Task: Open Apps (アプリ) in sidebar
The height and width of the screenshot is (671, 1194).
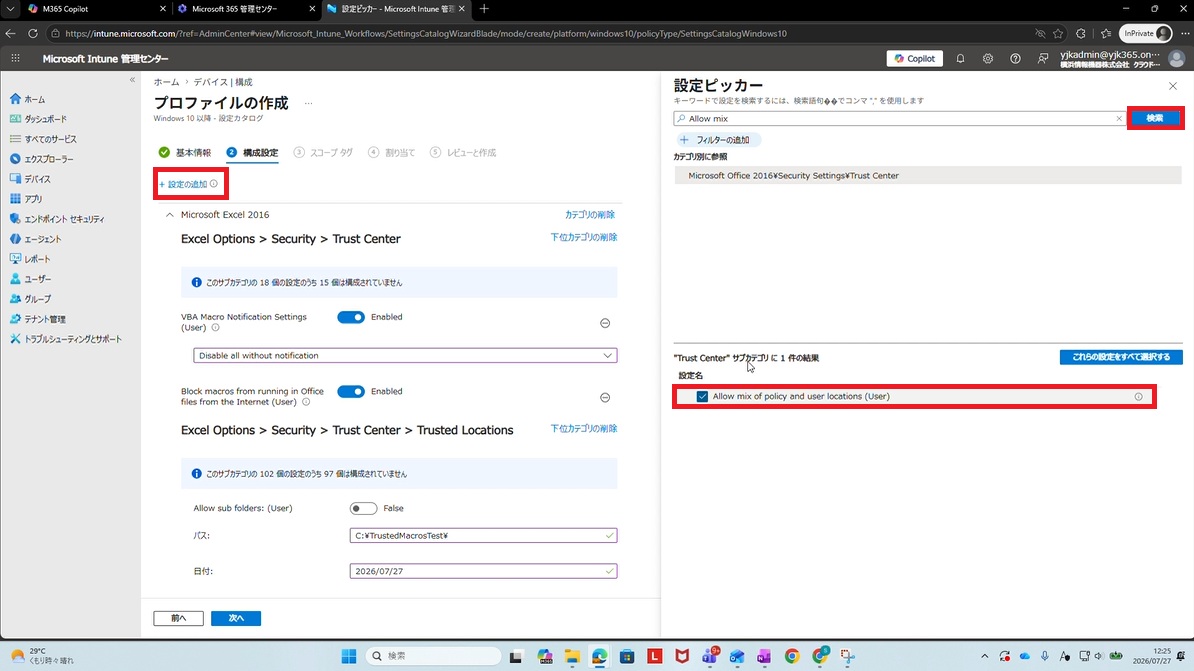Action: pos(26,199)
